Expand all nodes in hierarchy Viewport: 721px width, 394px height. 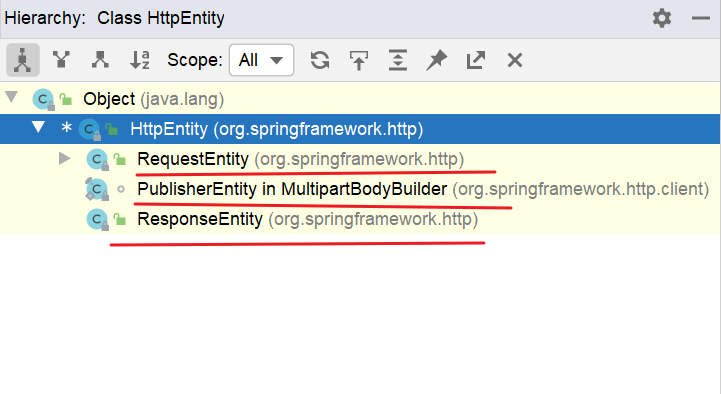(398, 60)
